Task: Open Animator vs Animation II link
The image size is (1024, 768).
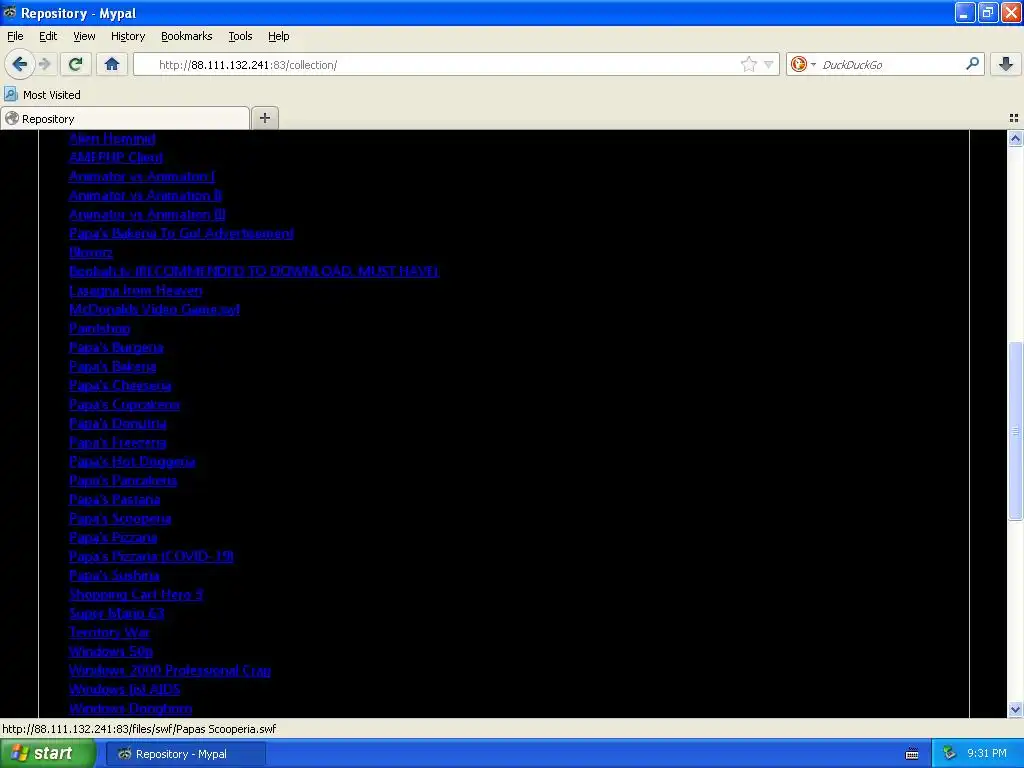Action: pyautogui.click(x=145, y=195)
